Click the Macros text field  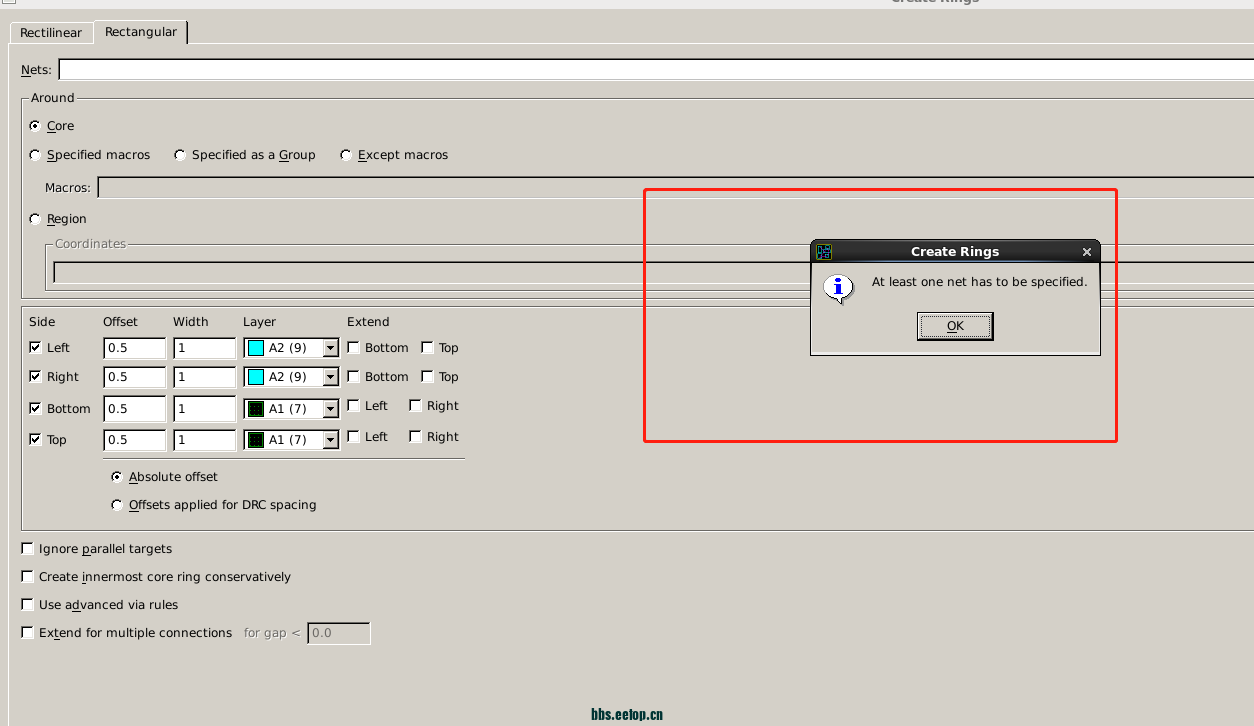675,187
